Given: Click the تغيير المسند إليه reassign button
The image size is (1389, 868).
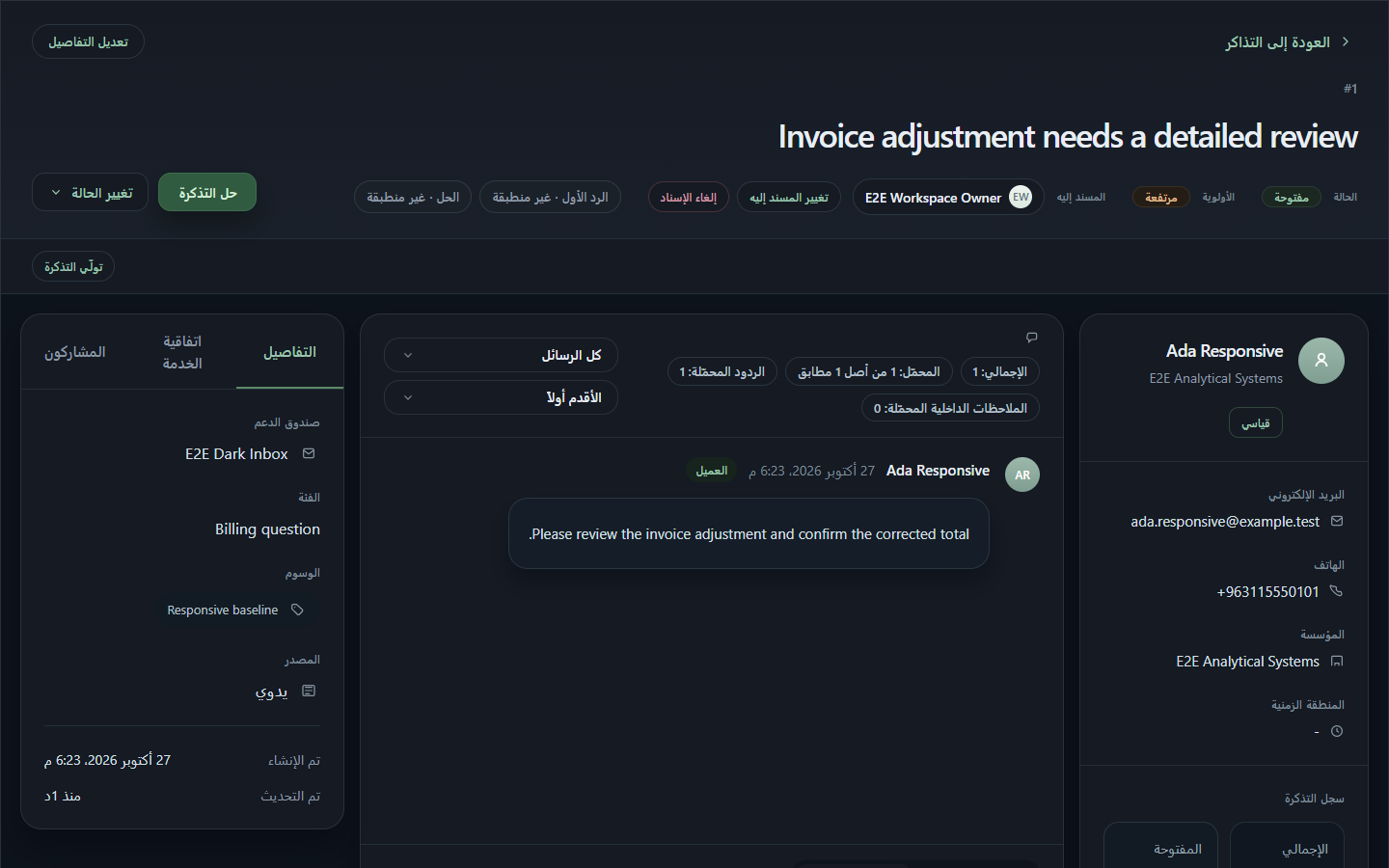Looking at the screenshot, I should 789,197.
